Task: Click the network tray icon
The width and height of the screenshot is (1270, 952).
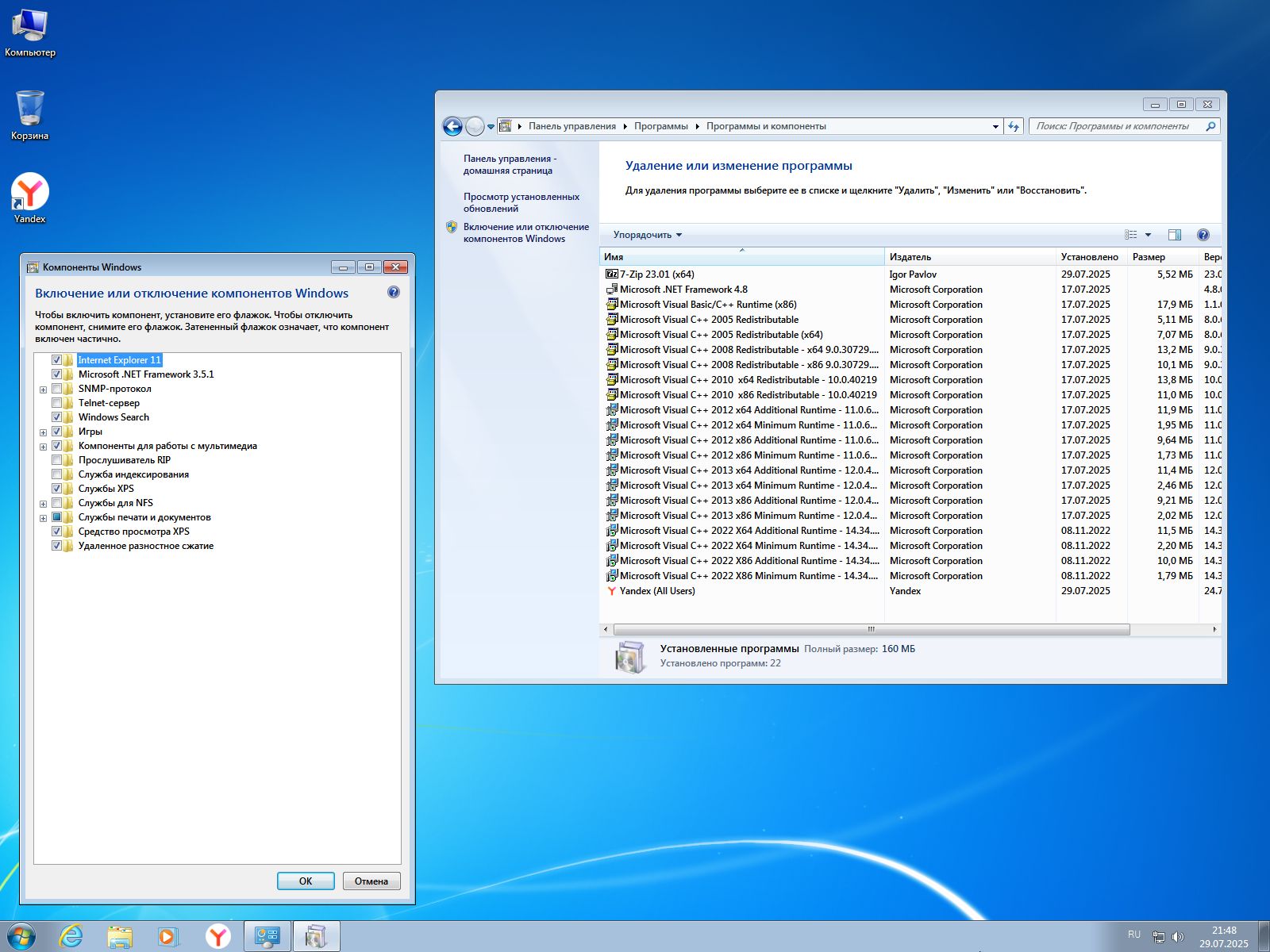Action: coord(1159,937)
